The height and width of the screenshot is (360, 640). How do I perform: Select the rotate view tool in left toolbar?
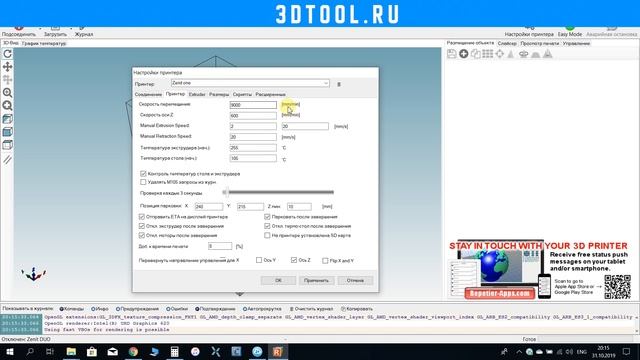click(x=7, y=53)
